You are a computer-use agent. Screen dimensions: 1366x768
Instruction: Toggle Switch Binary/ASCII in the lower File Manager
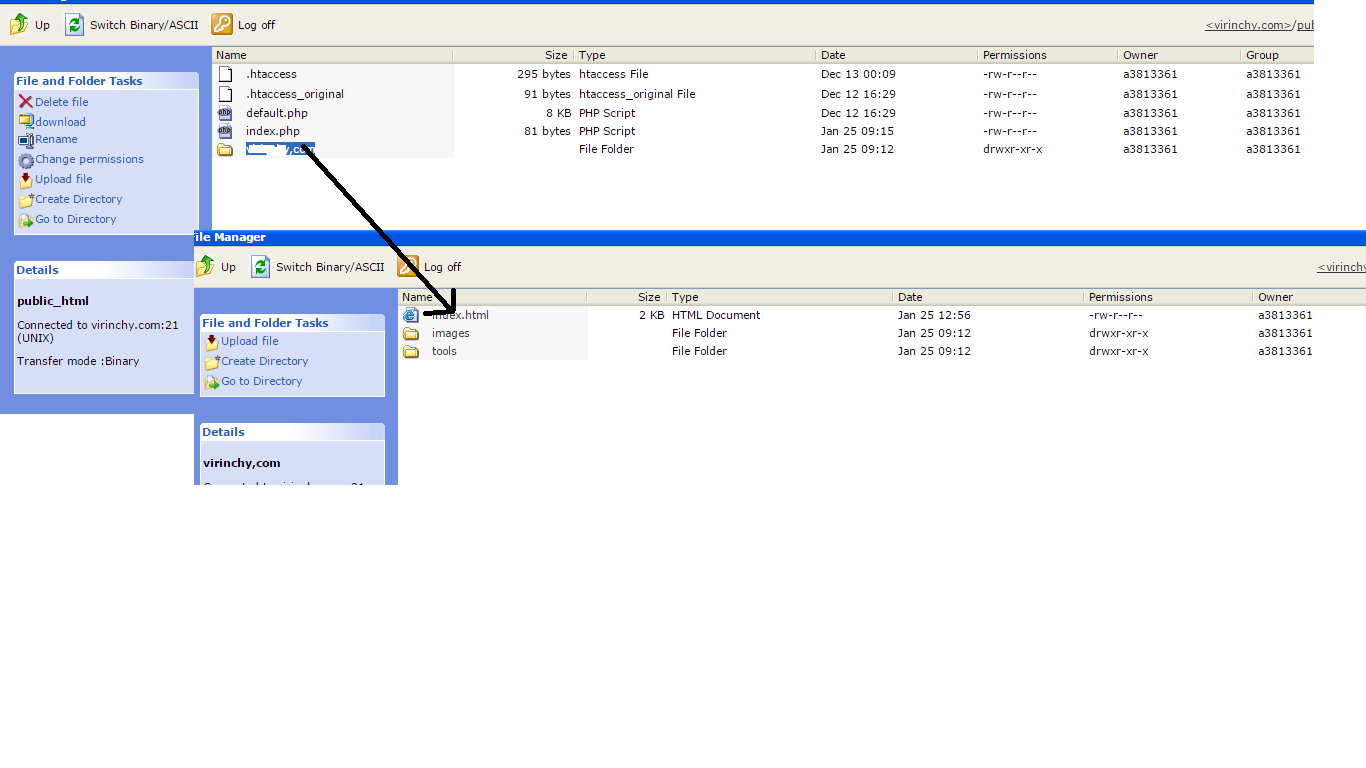[260, 267]
